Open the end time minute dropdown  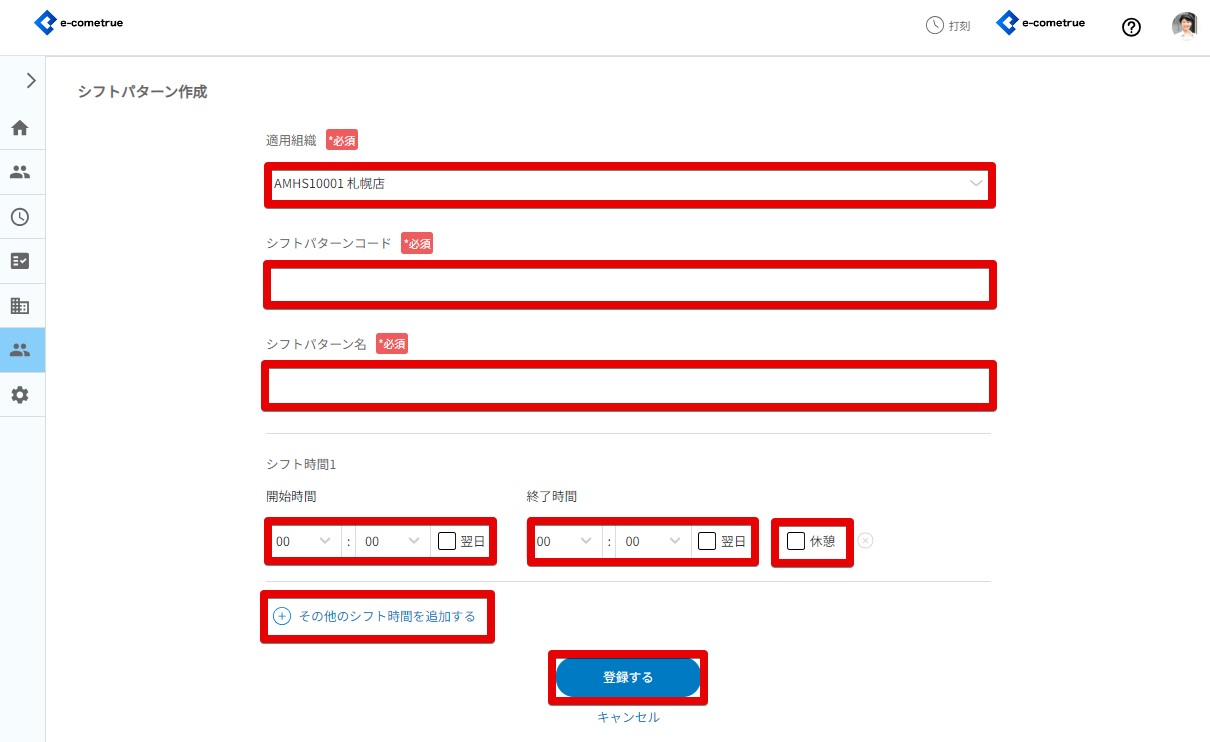(652, 541)
